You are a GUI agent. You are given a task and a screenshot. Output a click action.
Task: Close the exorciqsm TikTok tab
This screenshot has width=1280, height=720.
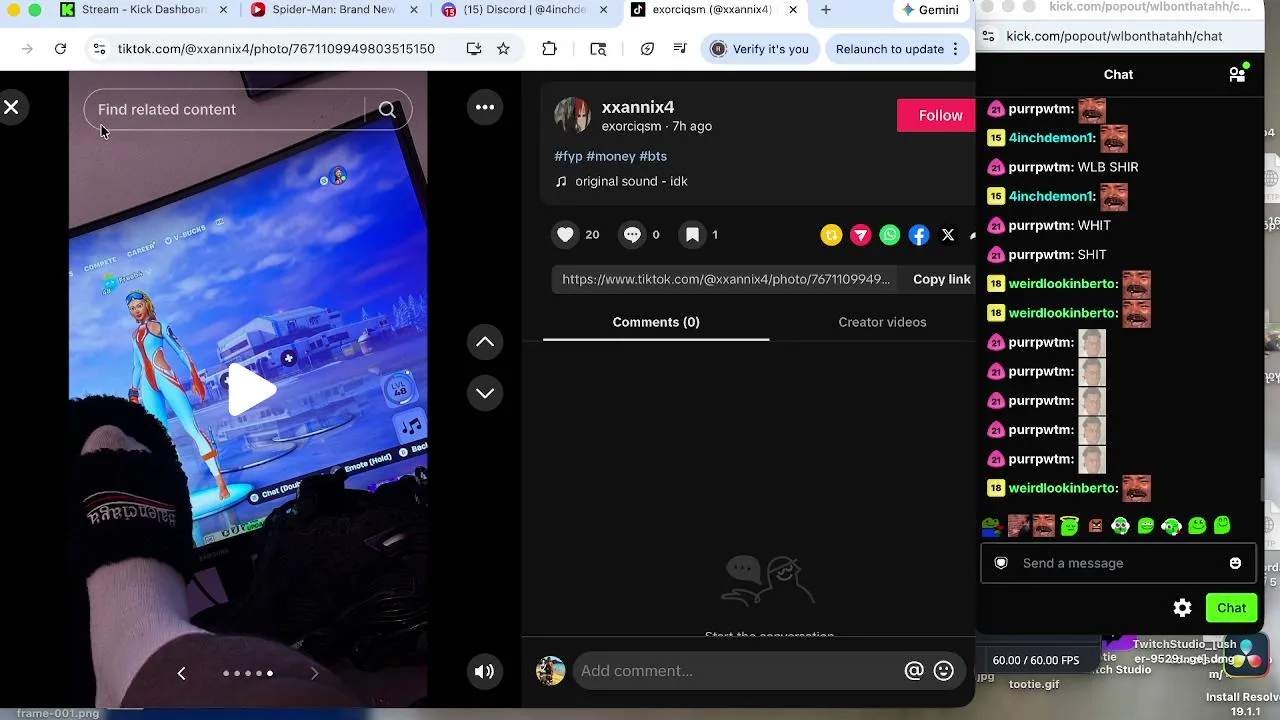[x=793, y=10]
